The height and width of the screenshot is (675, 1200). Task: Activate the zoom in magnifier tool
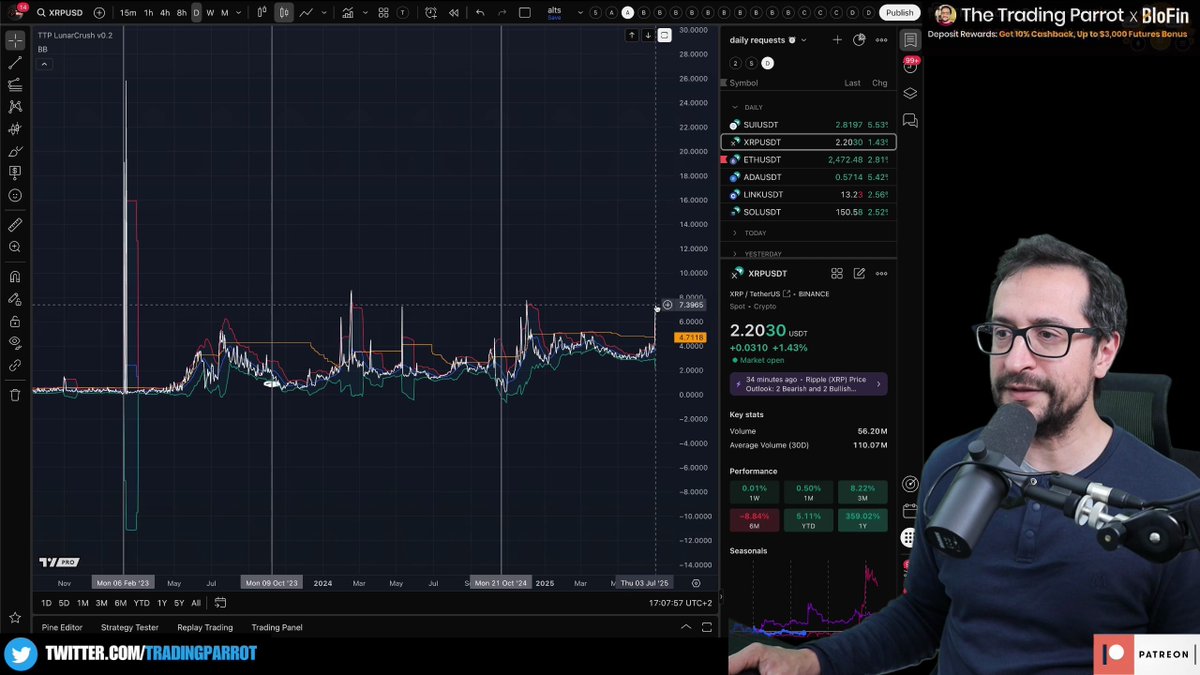tap(15, 247)
